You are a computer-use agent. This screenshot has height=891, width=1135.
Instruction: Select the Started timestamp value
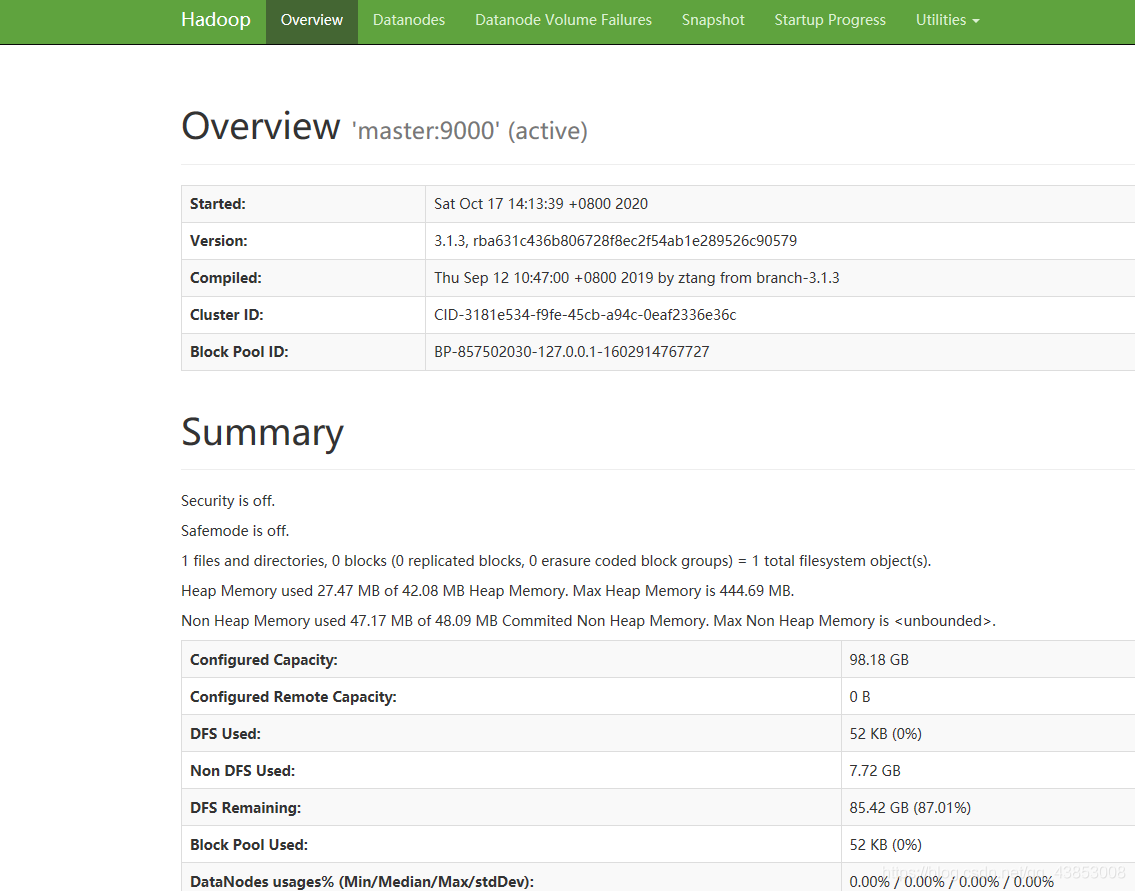(x=541, y=204)
